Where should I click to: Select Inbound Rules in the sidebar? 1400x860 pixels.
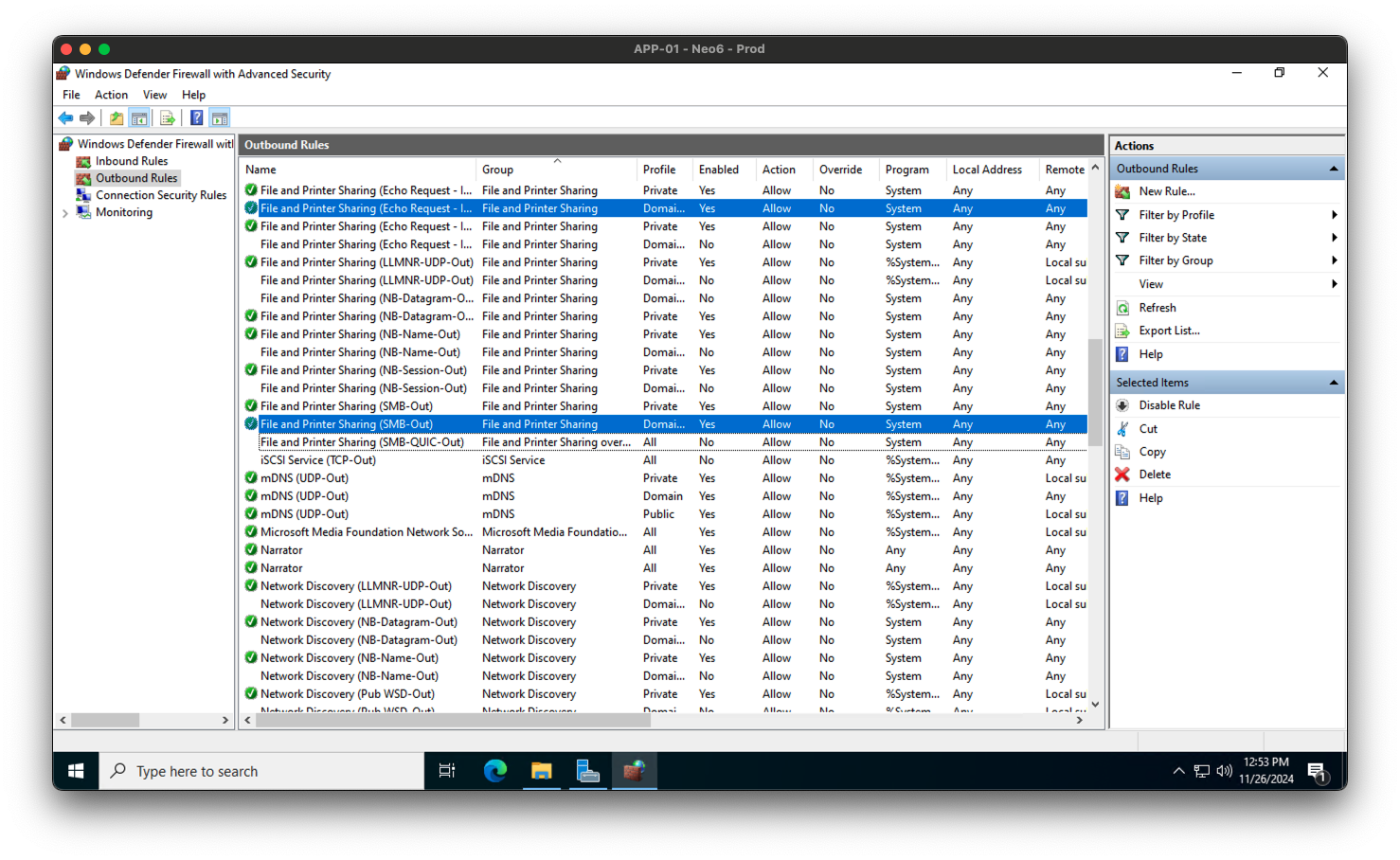pos(130,160)
